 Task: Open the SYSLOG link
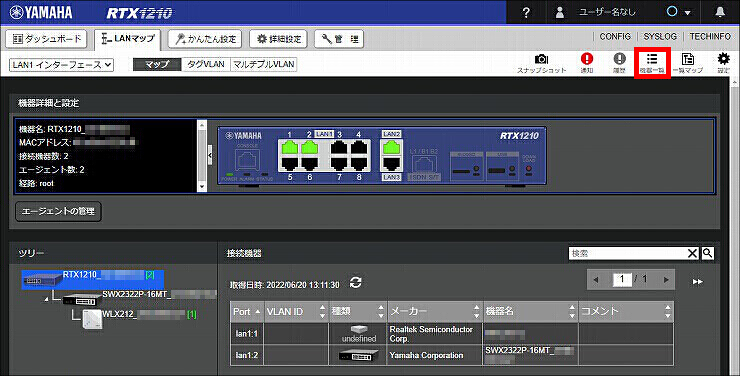(x=660, y=36)
